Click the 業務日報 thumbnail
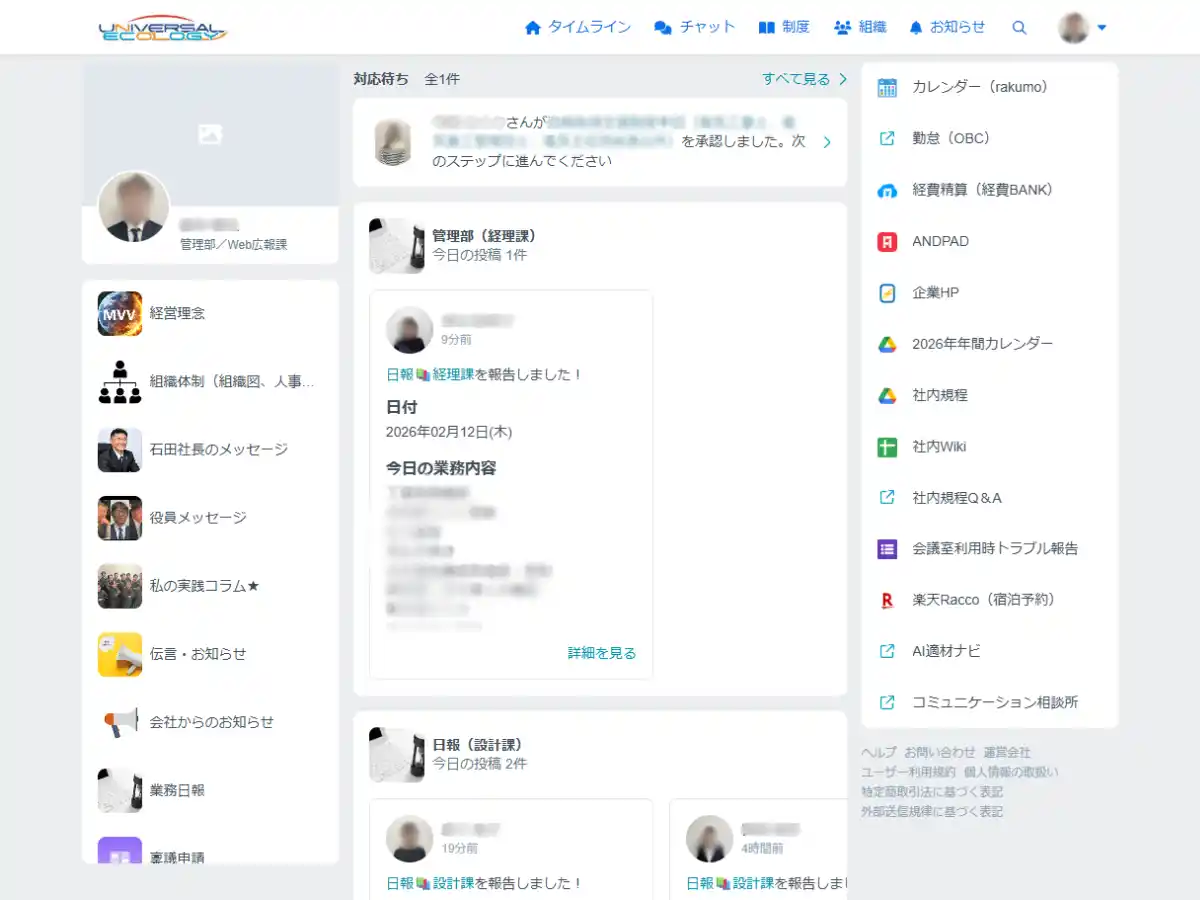This screenshot has height=900, width=1200. [120, 790]
